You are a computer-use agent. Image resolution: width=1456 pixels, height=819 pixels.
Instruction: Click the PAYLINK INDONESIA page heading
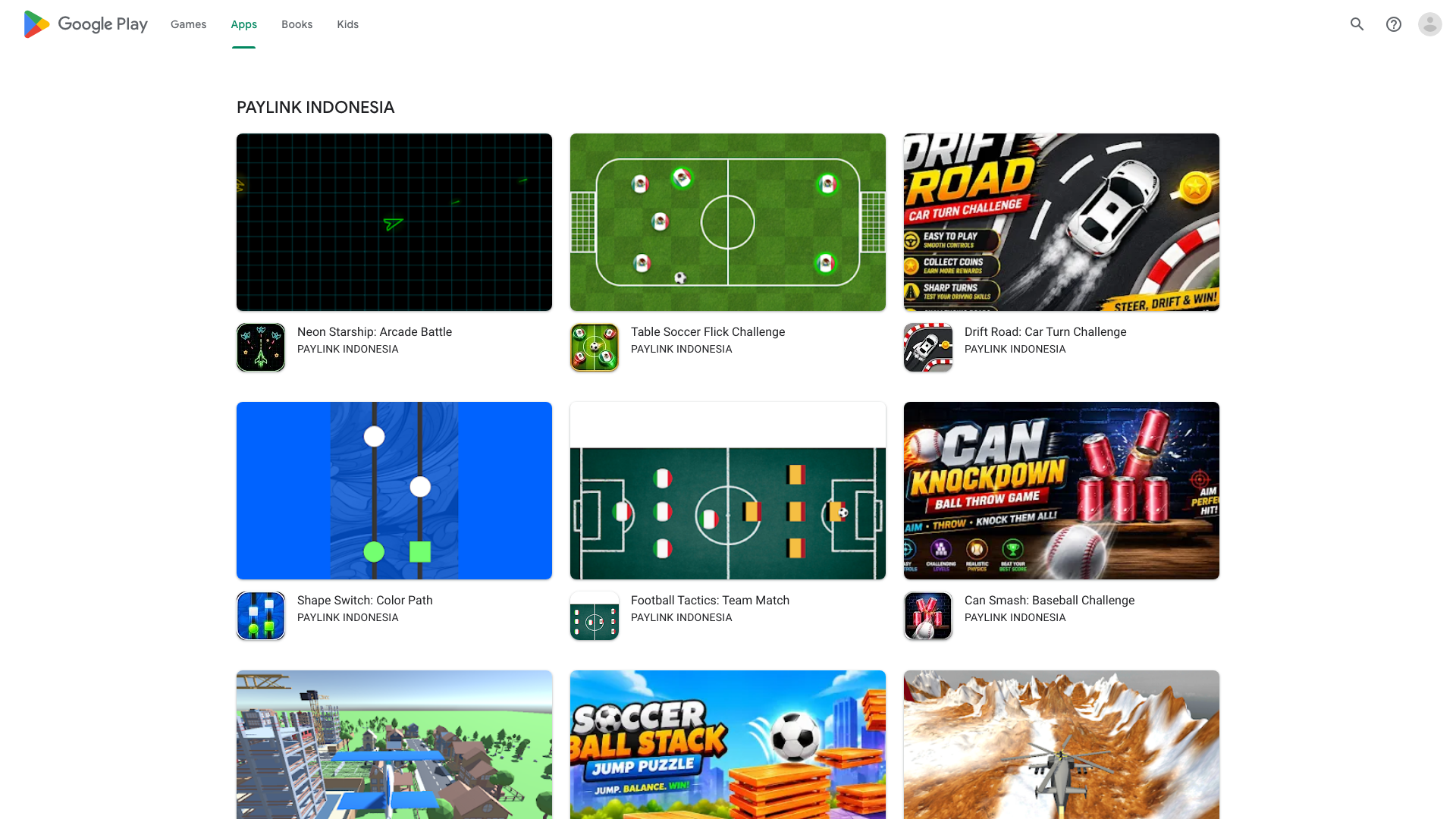pyautogui.click(x=315, y=108)
